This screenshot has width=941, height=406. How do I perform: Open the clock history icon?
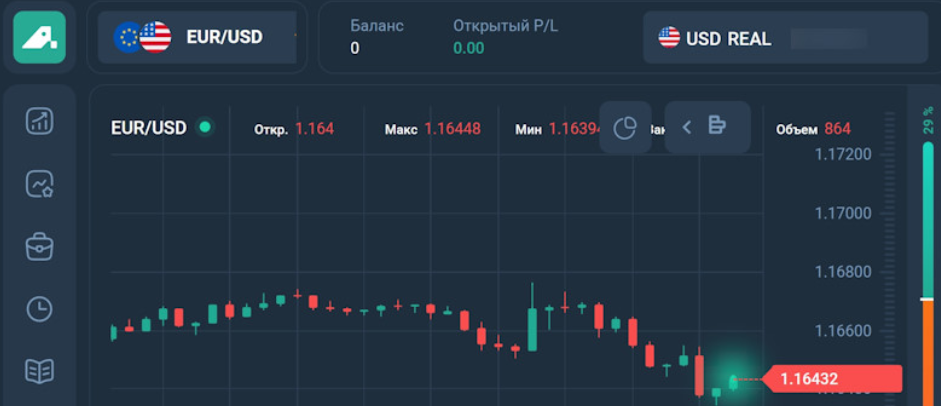[x=39, y=308]
